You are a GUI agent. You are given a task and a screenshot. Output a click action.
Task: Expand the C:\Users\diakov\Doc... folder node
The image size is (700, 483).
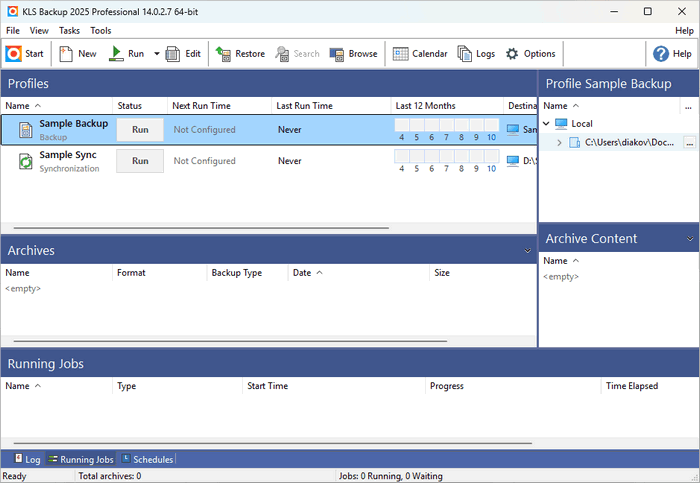[x=559, y=142]
